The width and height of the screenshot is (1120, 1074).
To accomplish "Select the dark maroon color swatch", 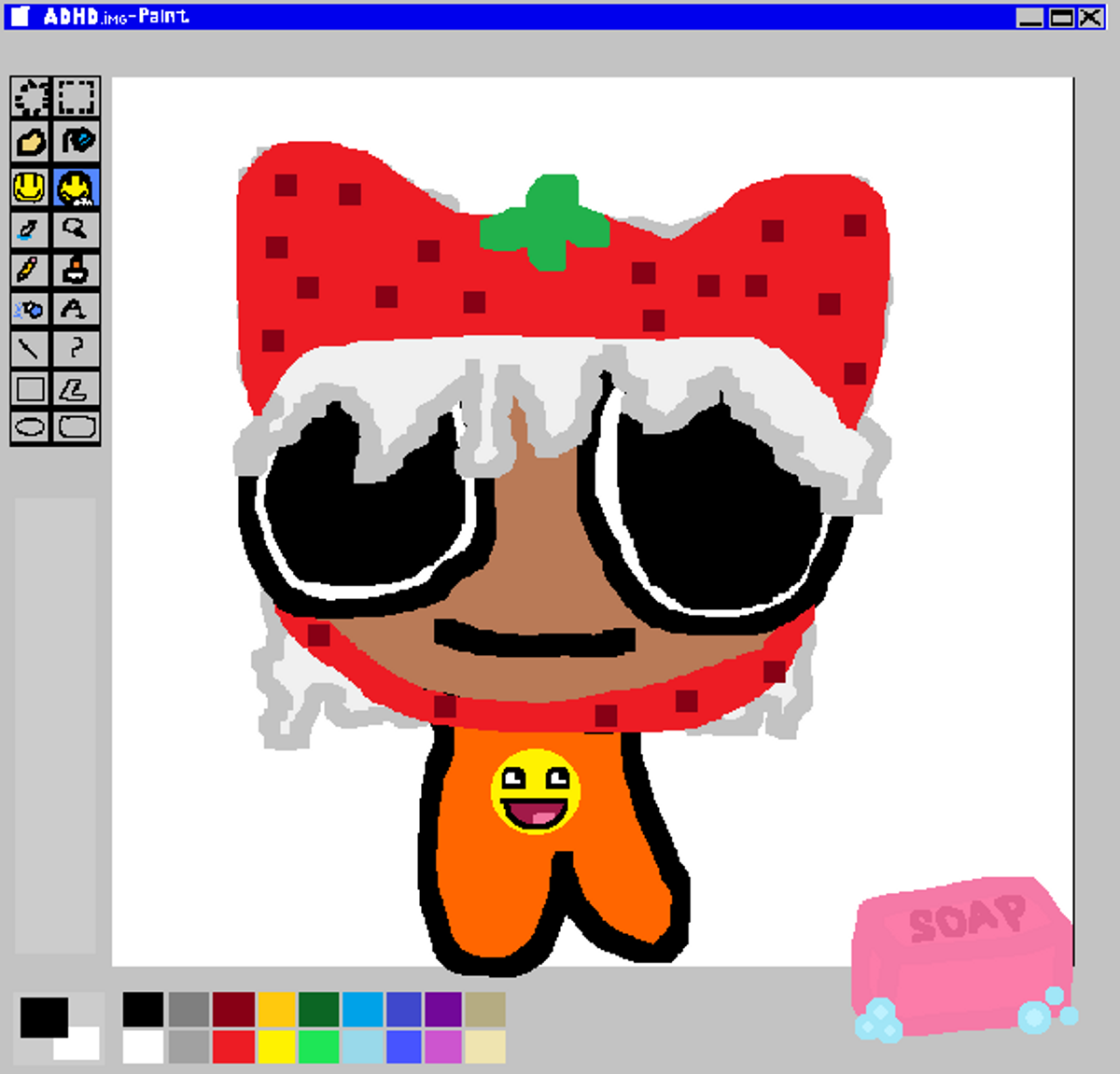I will tap(233, 1009).
